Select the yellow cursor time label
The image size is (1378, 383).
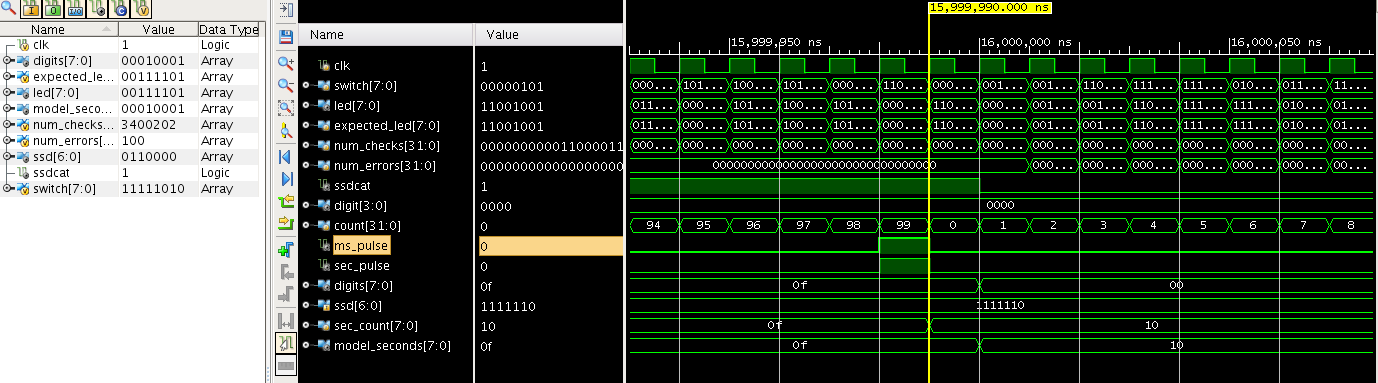point(990,7)
